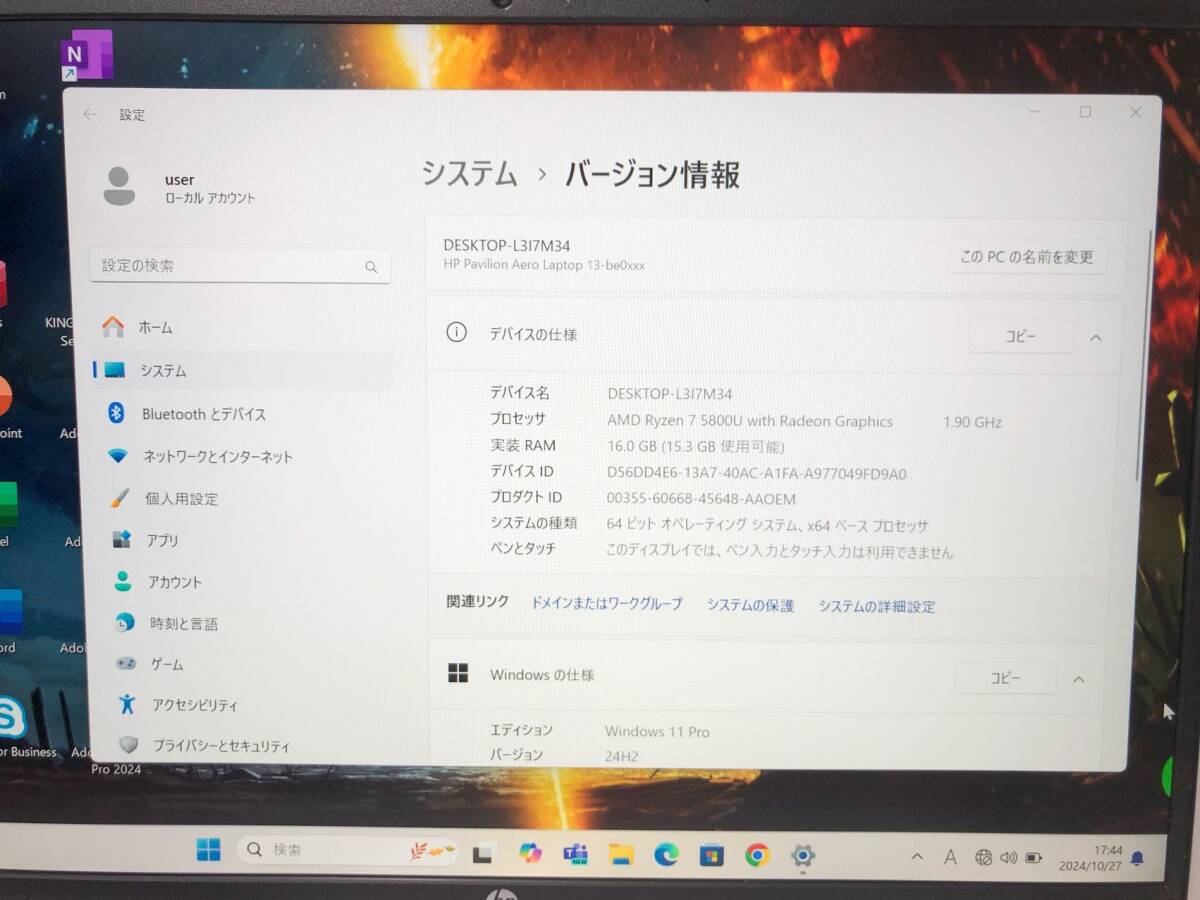Click the taskbar 検索 search box

(348, 850)
